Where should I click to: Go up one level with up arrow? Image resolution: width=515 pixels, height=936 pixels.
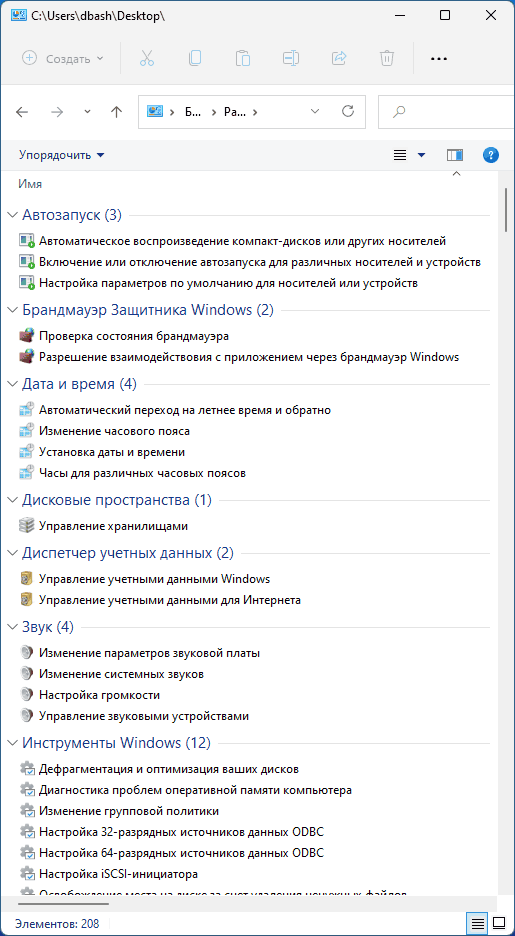coord(116,112)
